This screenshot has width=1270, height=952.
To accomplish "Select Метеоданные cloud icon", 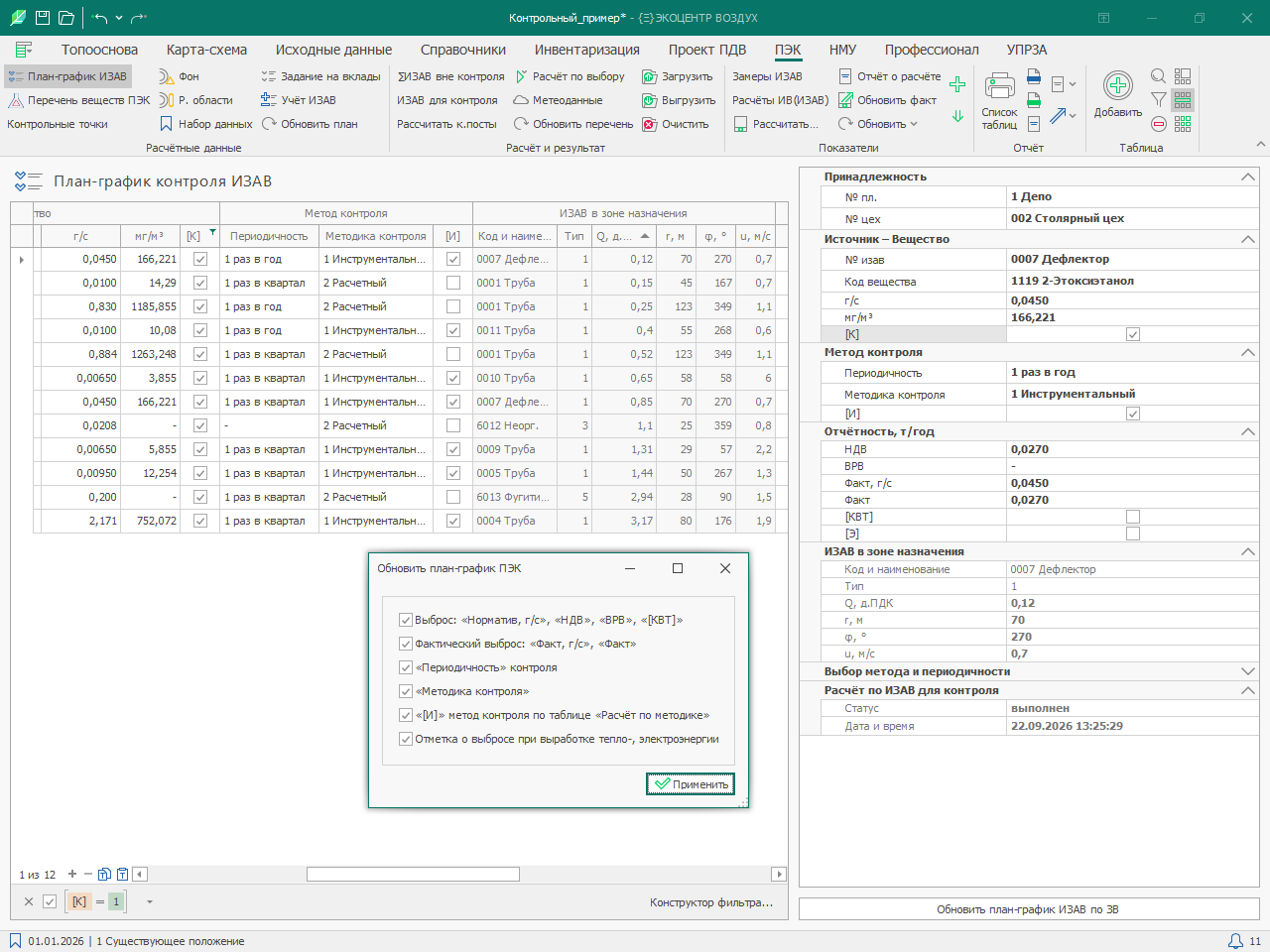I will coord(521,100).
